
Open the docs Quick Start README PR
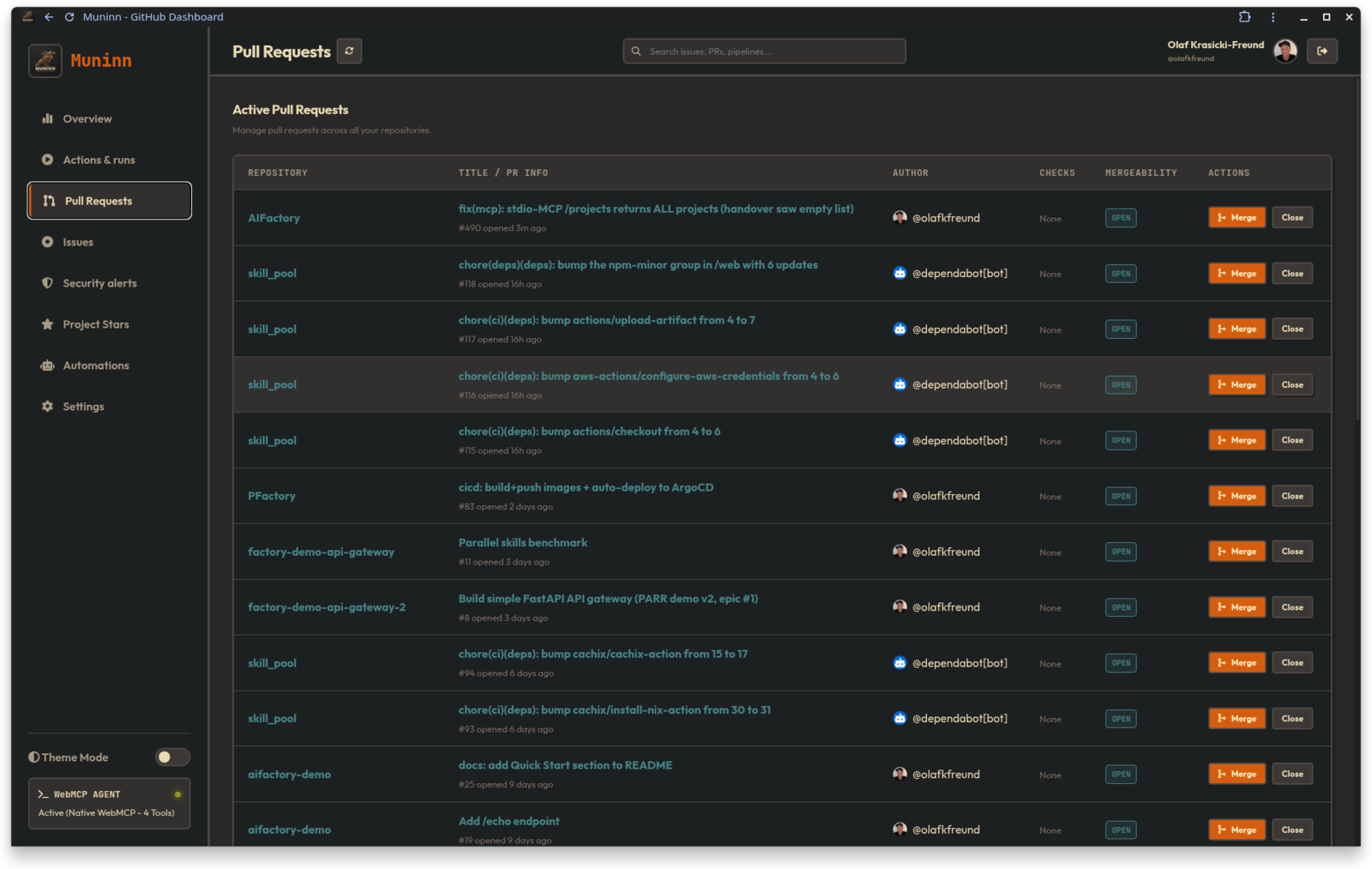565,765
